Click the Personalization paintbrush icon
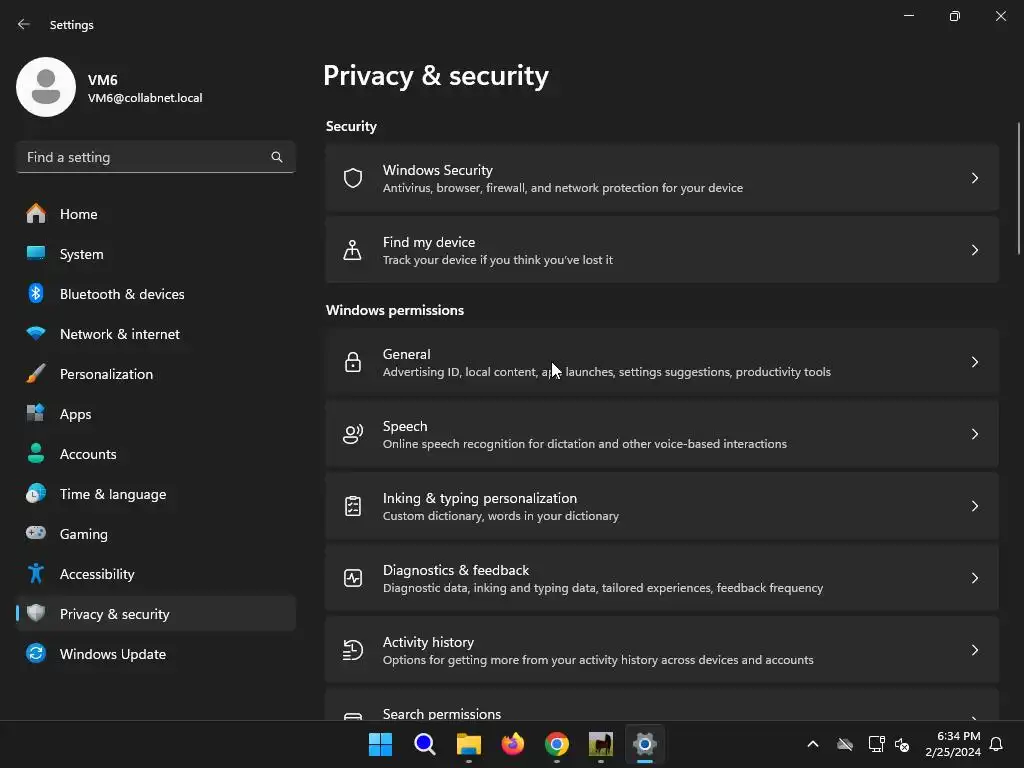 (36, 374)
